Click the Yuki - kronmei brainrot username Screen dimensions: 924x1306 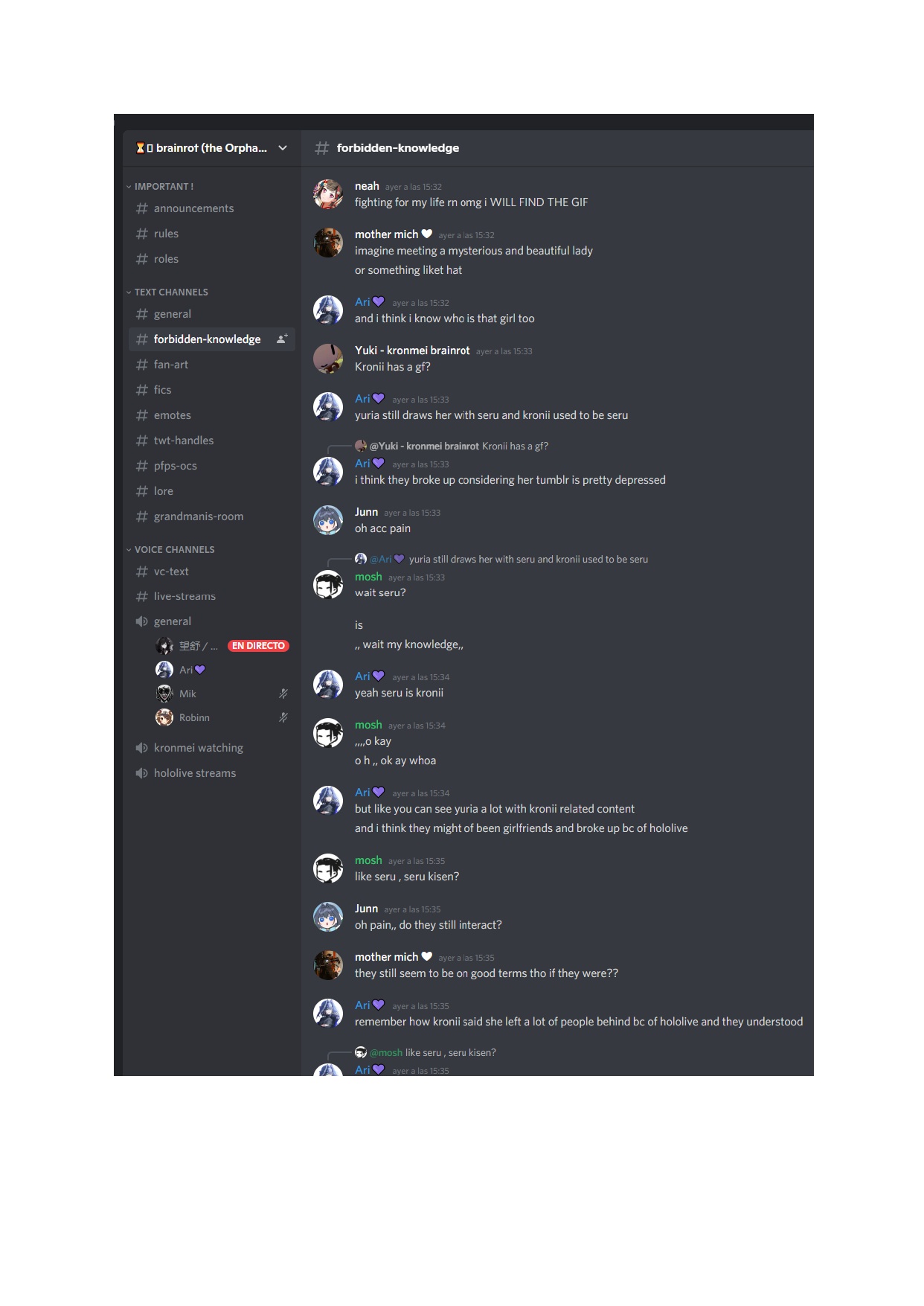tap(412, 350)
